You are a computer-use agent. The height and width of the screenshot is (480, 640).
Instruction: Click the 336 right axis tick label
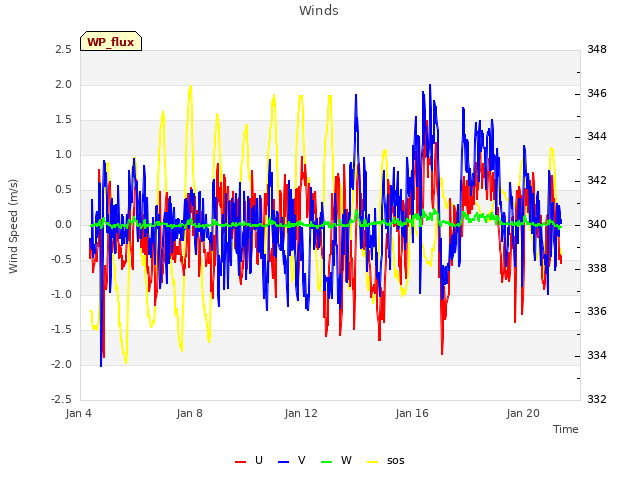(x=597, y=311)
